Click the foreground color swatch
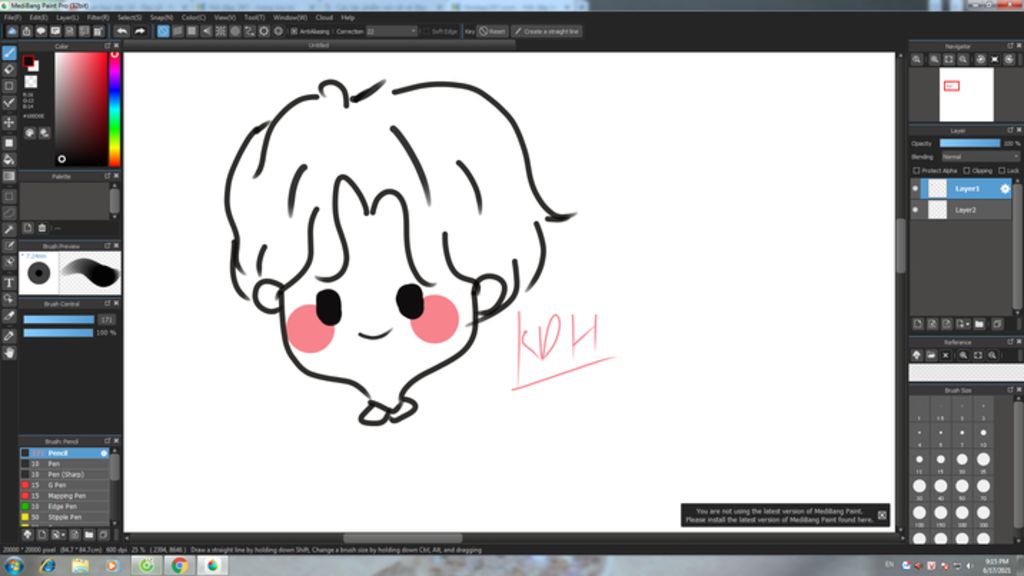 [28, 61]
